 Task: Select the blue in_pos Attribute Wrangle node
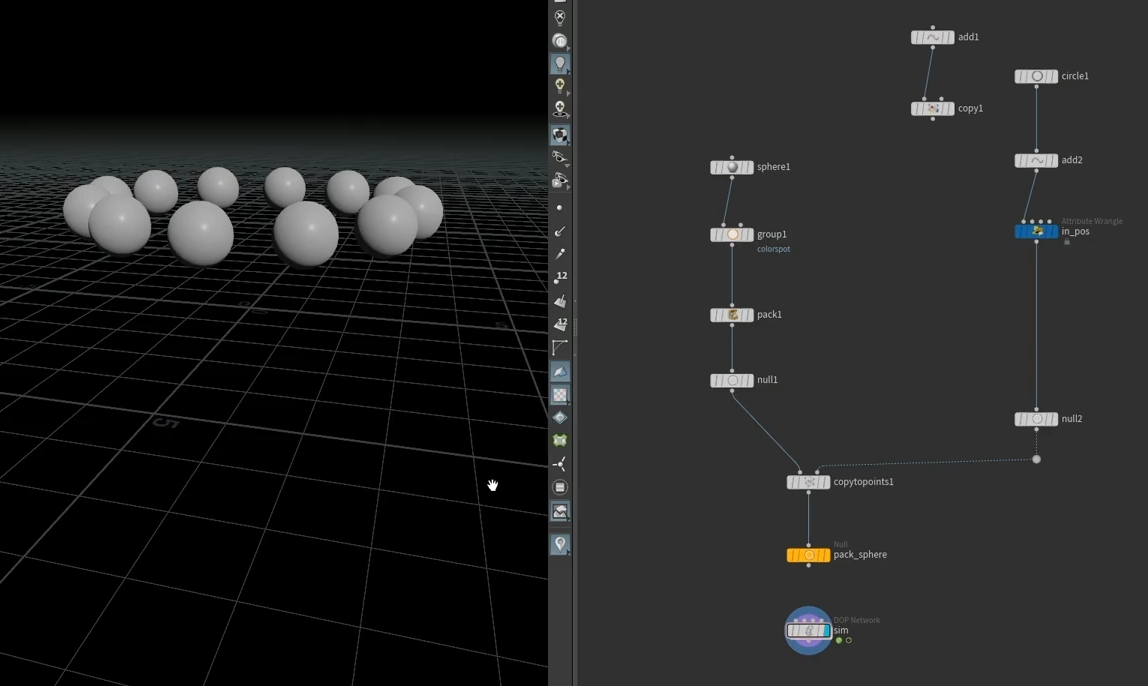pos(1036,231)
